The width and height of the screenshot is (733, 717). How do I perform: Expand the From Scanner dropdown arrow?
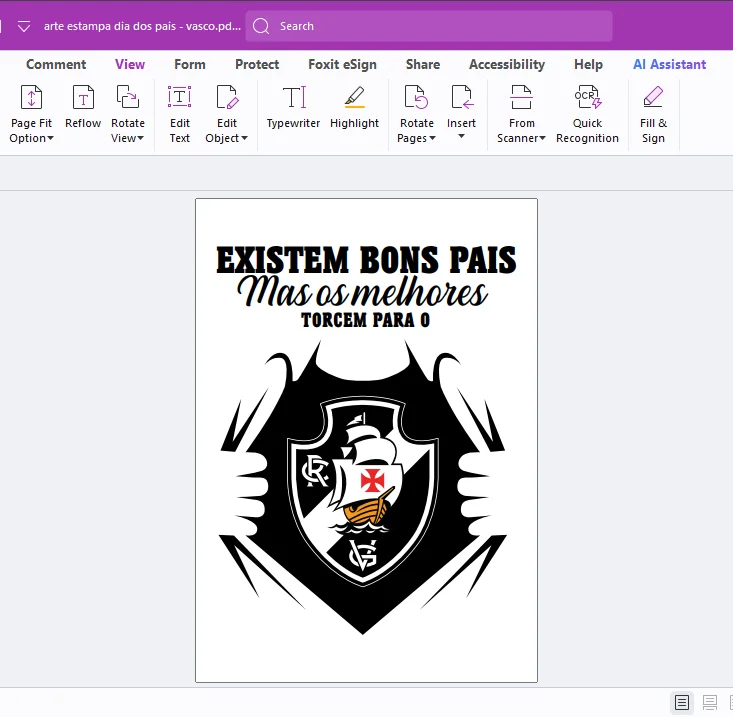tap(542, 138)
